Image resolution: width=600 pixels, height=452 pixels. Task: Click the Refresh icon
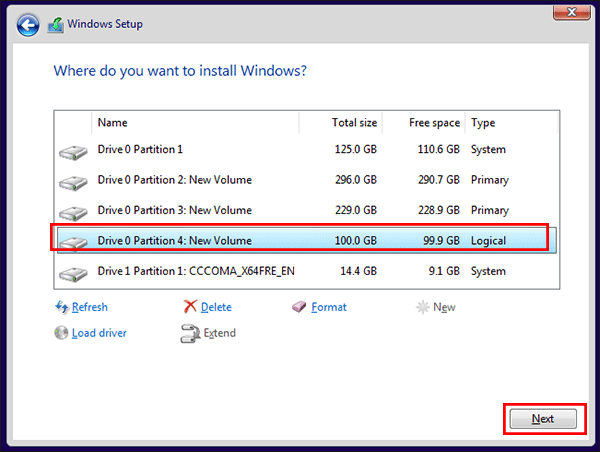pos(61,307)
